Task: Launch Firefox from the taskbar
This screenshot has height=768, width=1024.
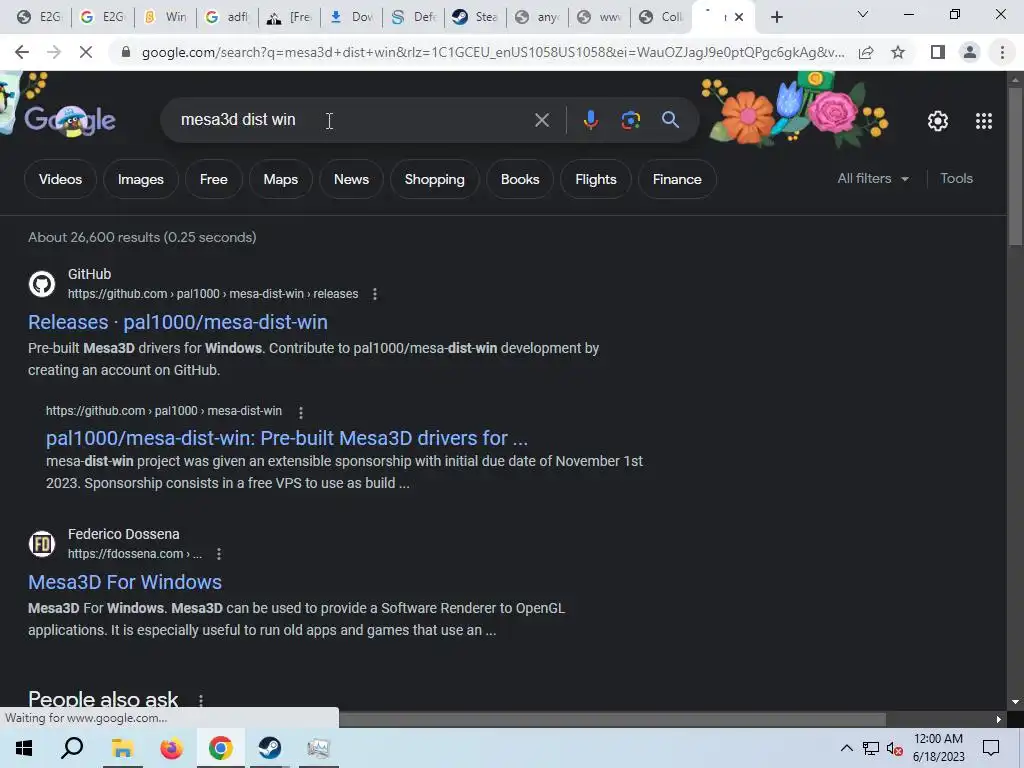Action: click(171, 748)
